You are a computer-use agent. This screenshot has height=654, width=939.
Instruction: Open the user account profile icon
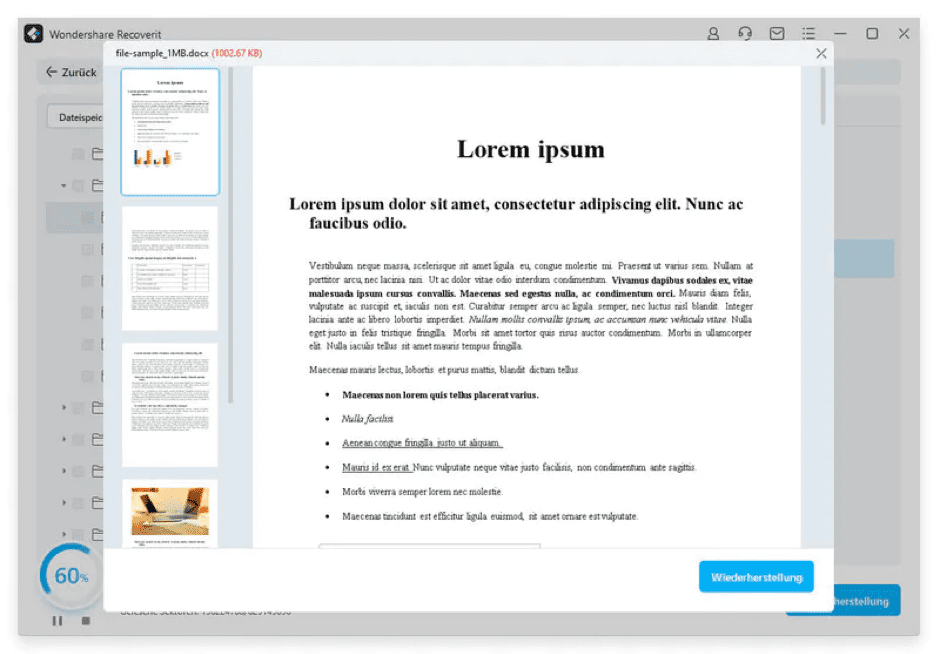pyautogui.click(x=713, y=34)
